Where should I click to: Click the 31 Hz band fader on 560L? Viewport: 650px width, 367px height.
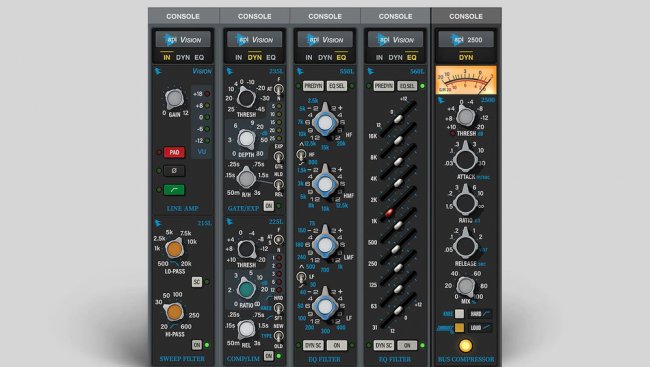(x=398, y=310)
